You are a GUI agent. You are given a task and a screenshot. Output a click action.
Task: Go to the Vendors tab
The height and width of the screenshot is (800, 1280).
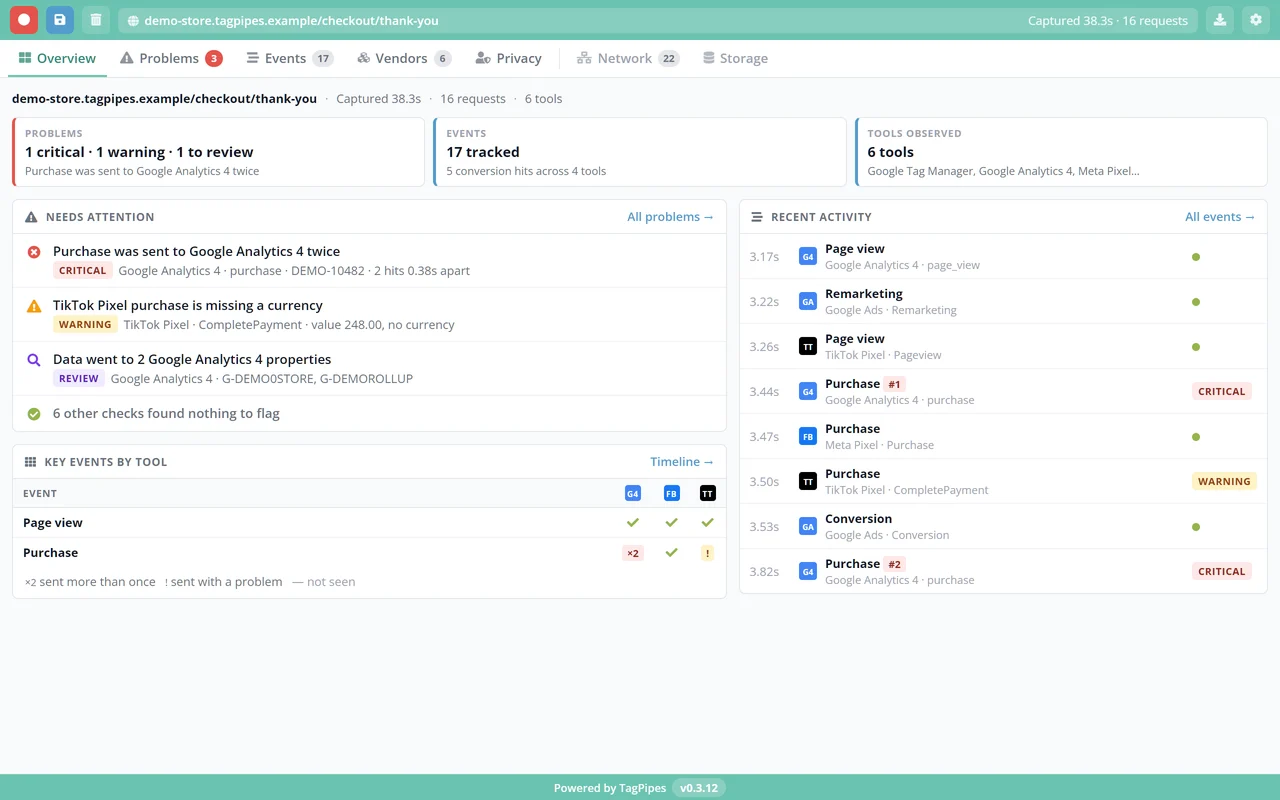[404, 58]
